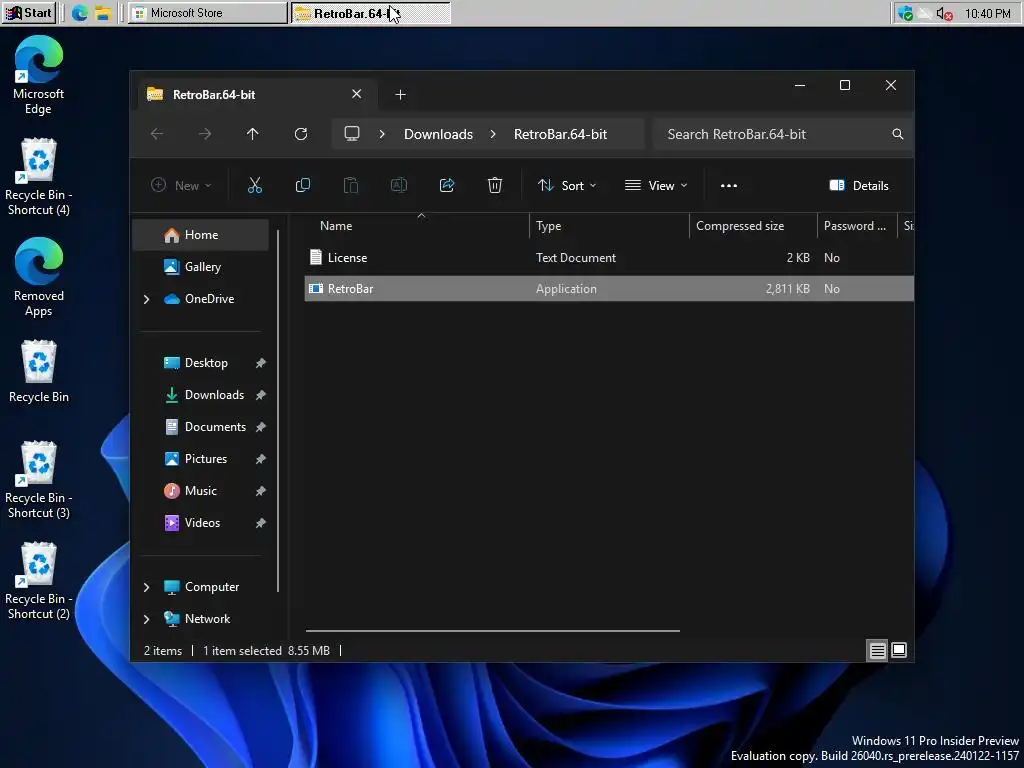Open the View dropdown menu
This screenshot has height=768, width=1024.
point(656,185)
